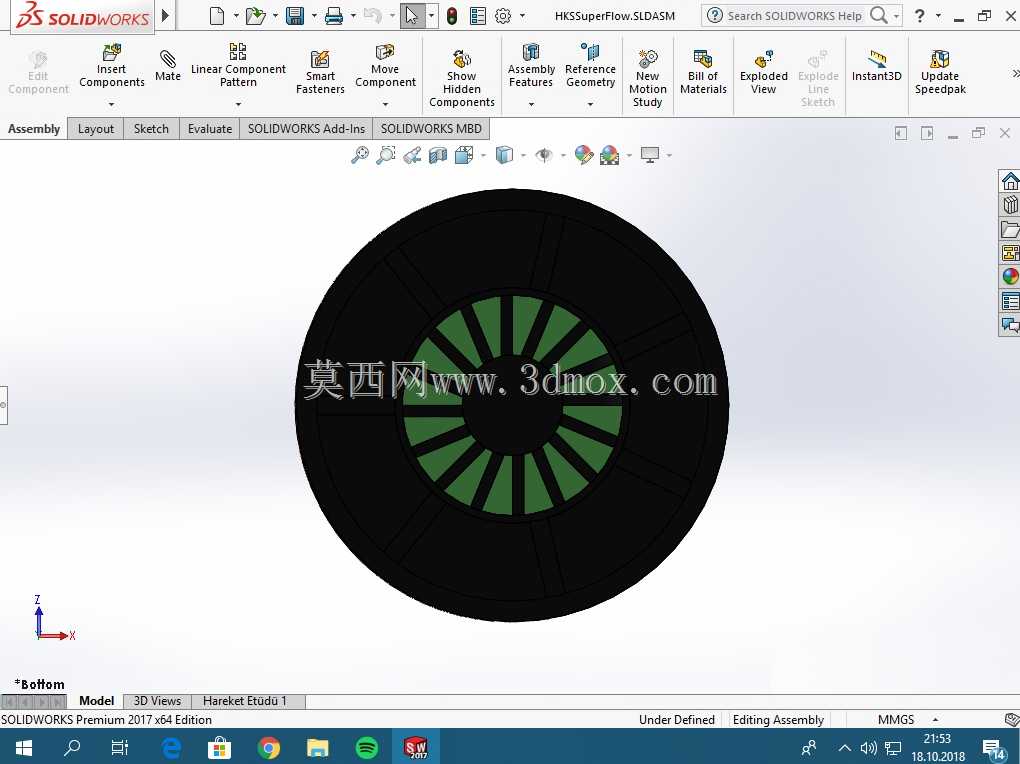
Task: Open the View Palette pane icon
Action: [x=1010, y=252]
